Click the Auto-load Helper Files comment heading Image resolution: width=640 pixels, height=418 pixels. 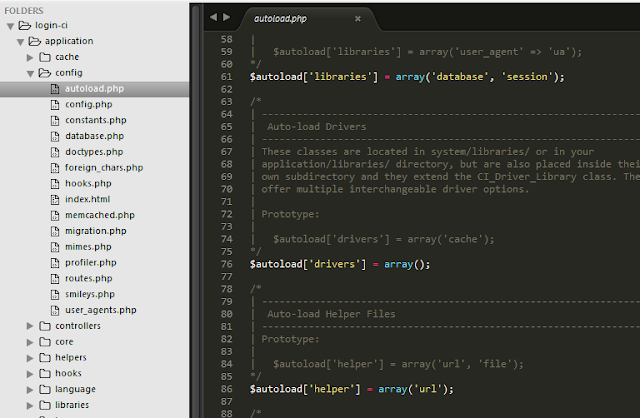(x=331, y=314)
